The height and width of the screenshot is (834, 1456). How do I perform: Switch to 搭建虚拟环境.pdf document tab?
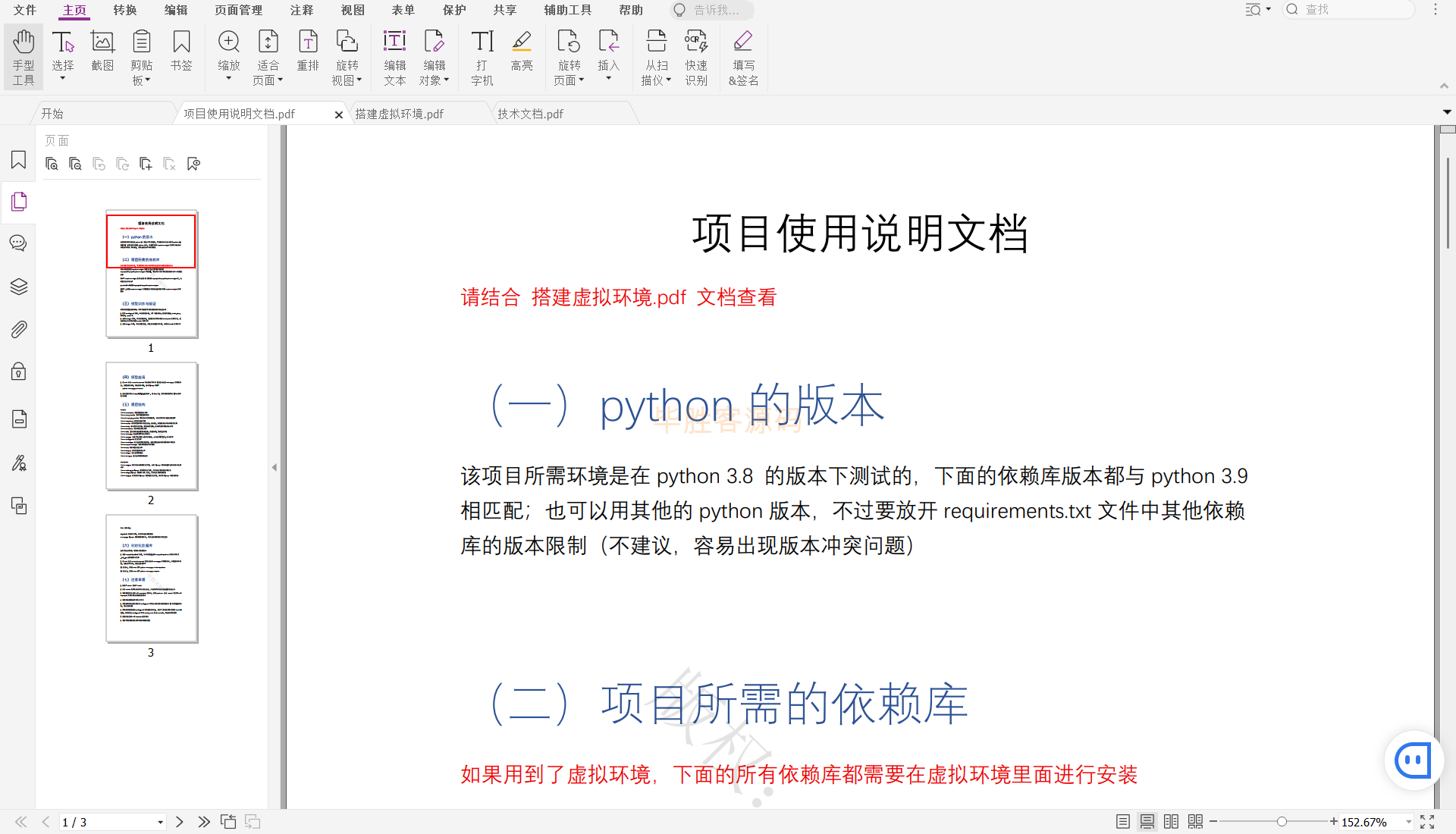coord(400,114)
